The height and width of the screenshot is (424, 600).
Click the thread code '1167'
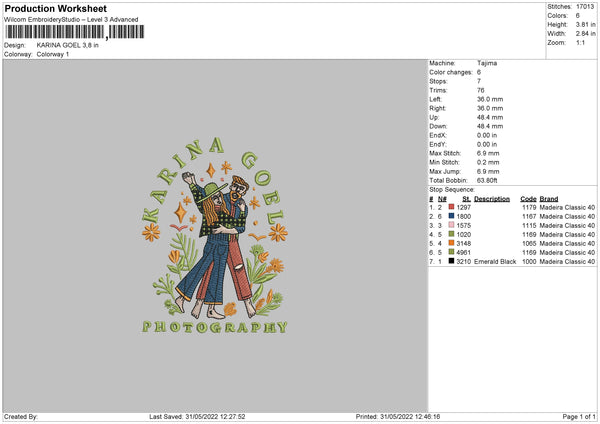(529, 217)
